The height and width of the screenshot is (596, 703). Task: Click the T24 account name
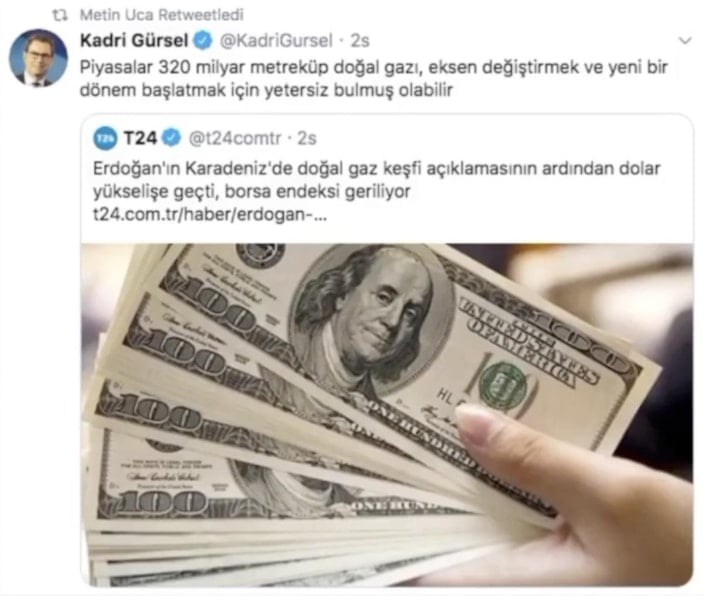coord(140,138)
